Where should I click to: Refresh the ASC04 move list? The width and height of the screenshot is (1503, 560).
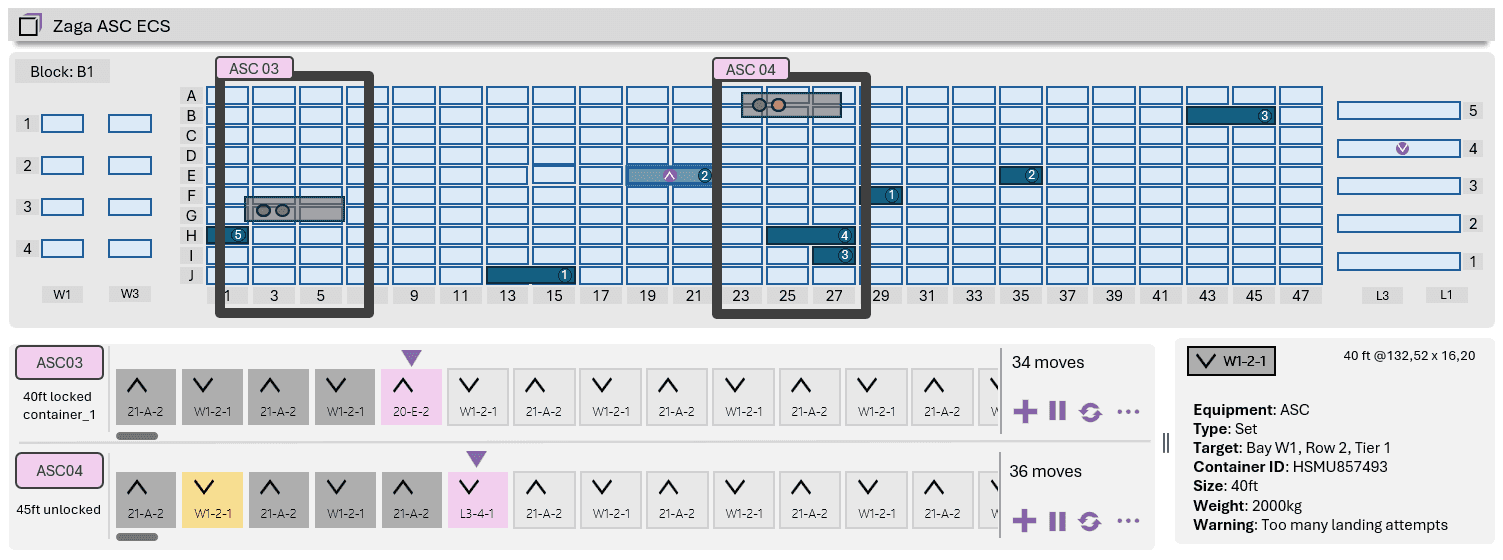point(1090,521)
